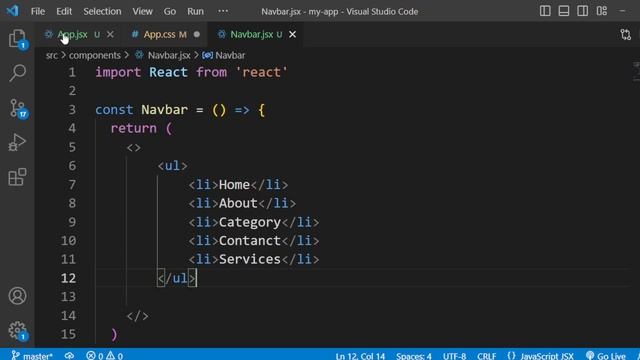Click the return keyword on line 4
The height and width of the screenshot is (360, 640).
coord(133,128)
